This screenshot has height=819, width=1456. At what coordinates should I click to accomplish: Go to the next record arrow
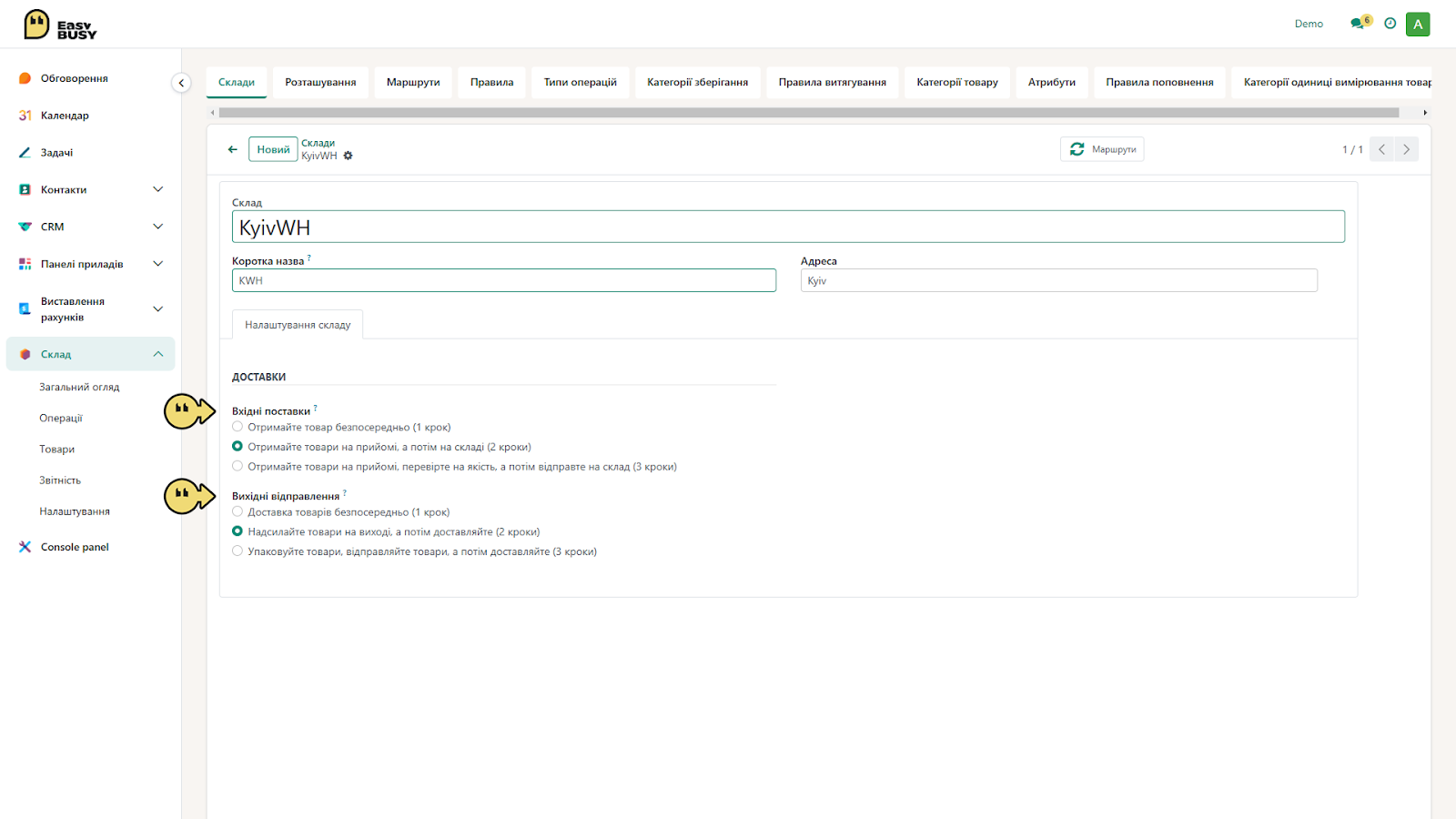(1406, 149)
